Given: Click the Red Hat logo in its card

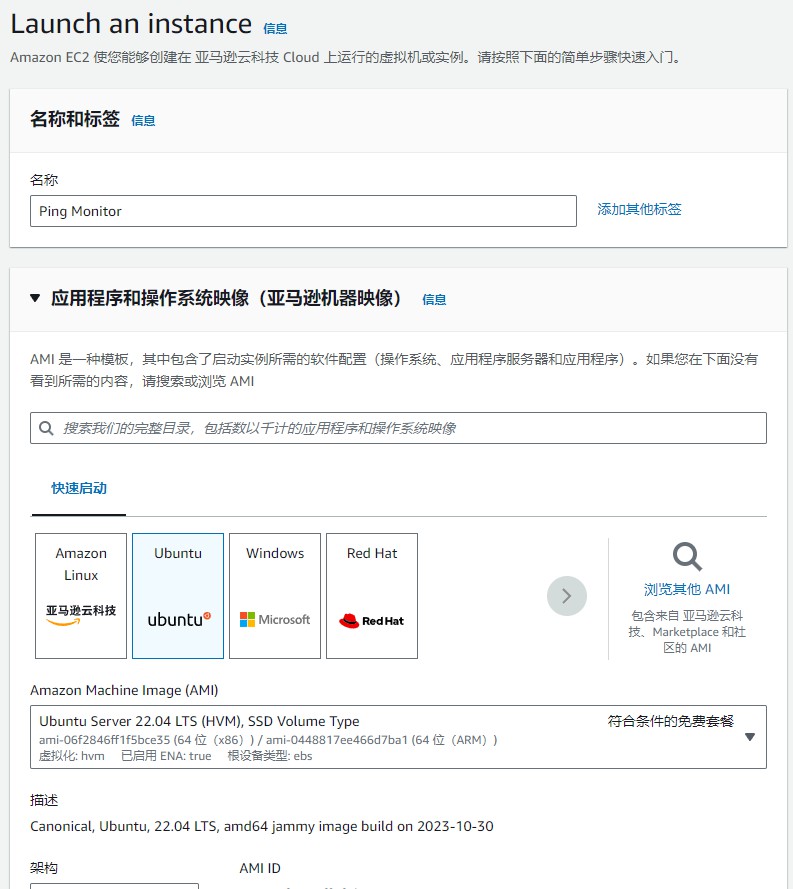Looking at the screenshot, I should point(371,621).
